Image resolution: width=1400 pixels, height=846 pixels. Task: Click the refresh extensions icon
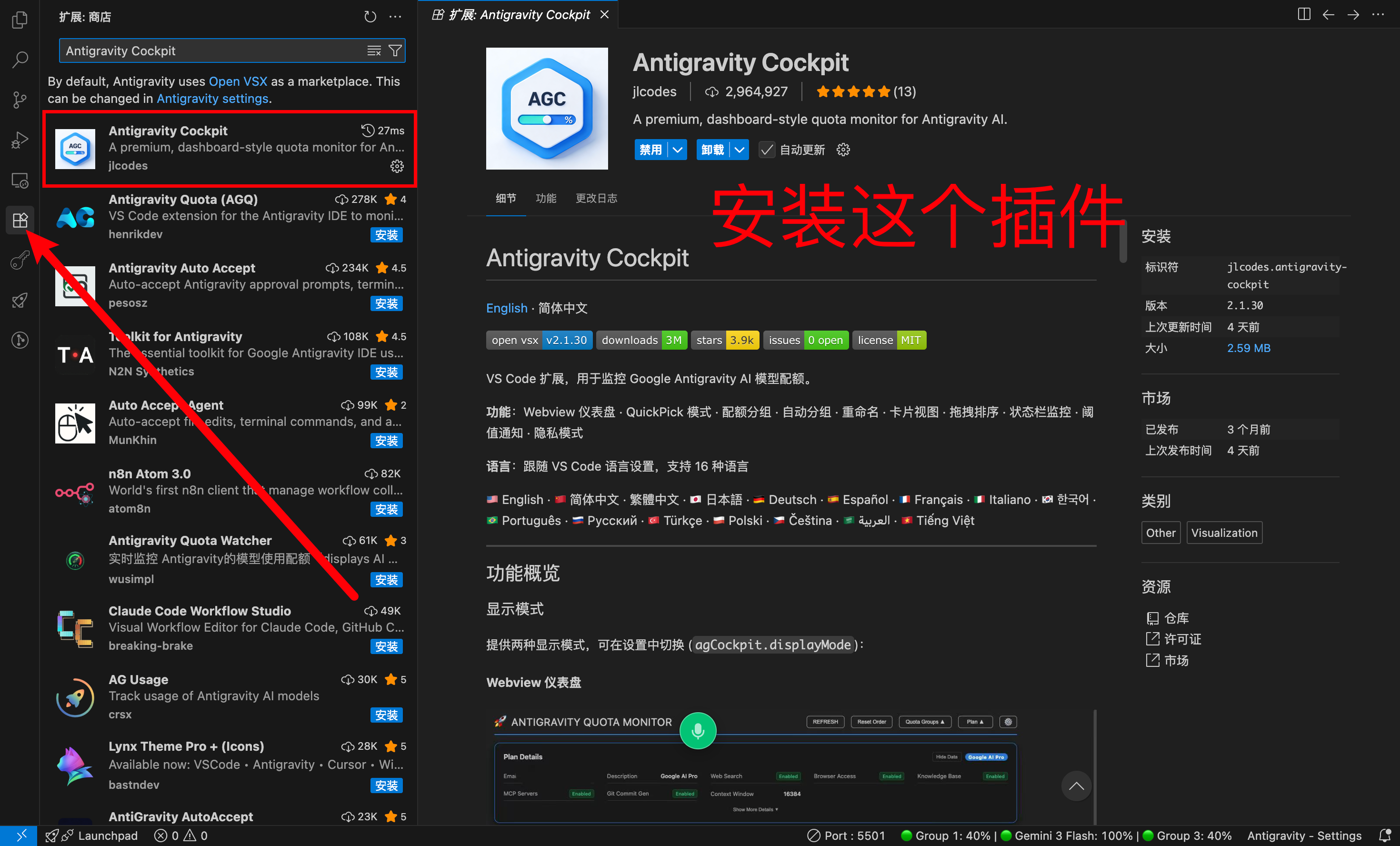point(370,17)
